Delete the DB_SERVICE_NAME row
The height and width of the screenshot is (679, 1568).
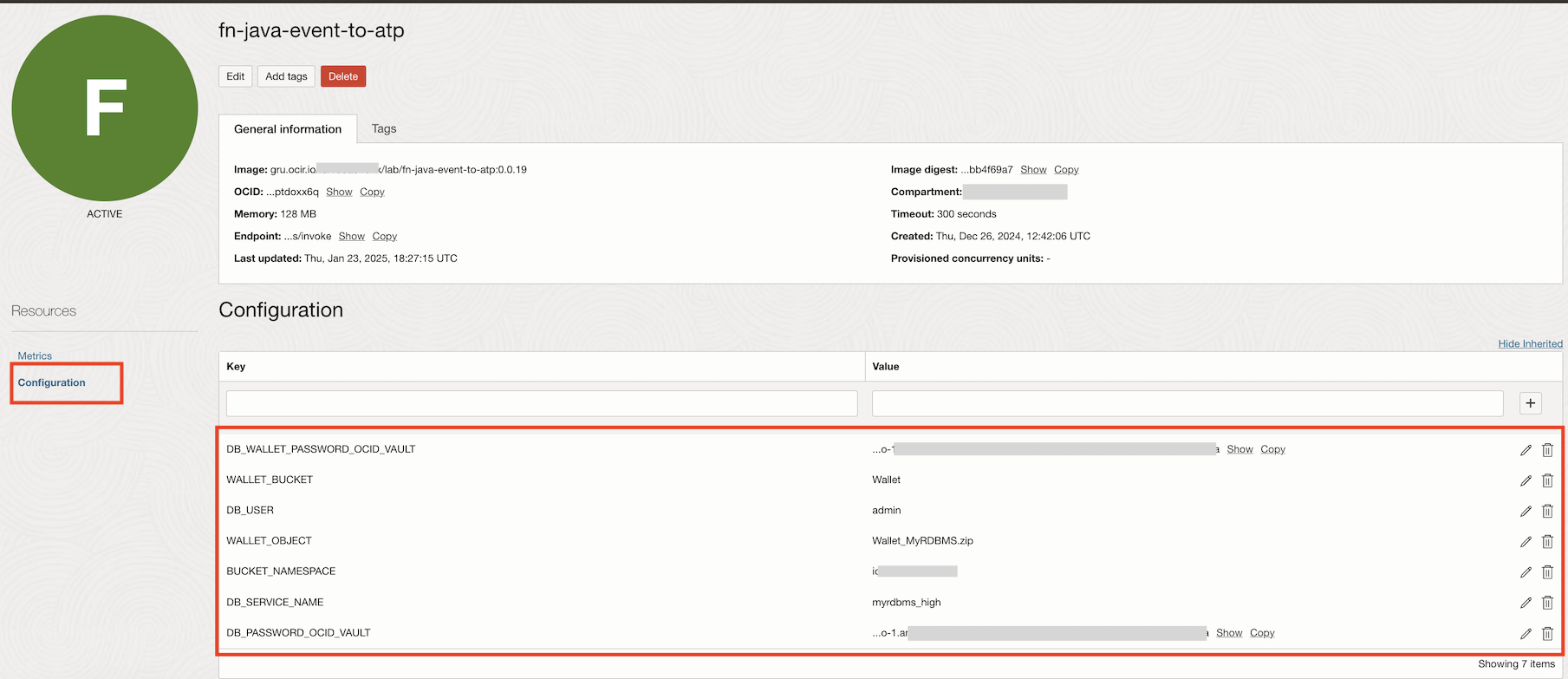(1547, 603)
